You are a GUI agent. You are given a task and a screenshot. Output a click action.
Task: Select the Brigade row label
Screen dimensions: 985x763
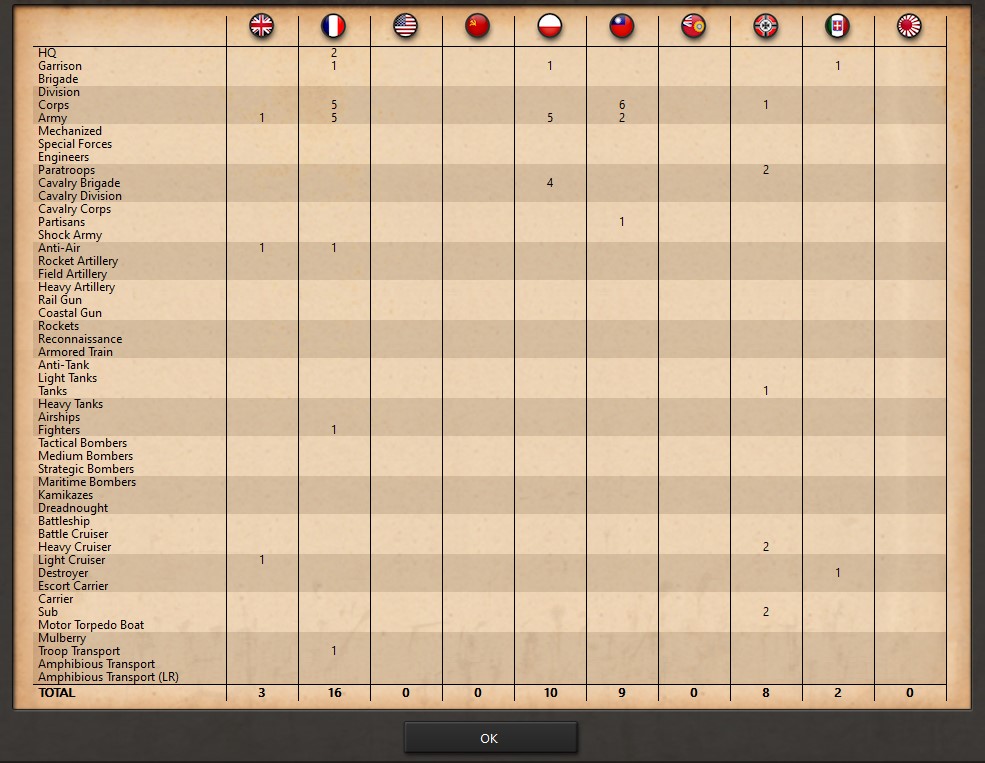[58, 79]
